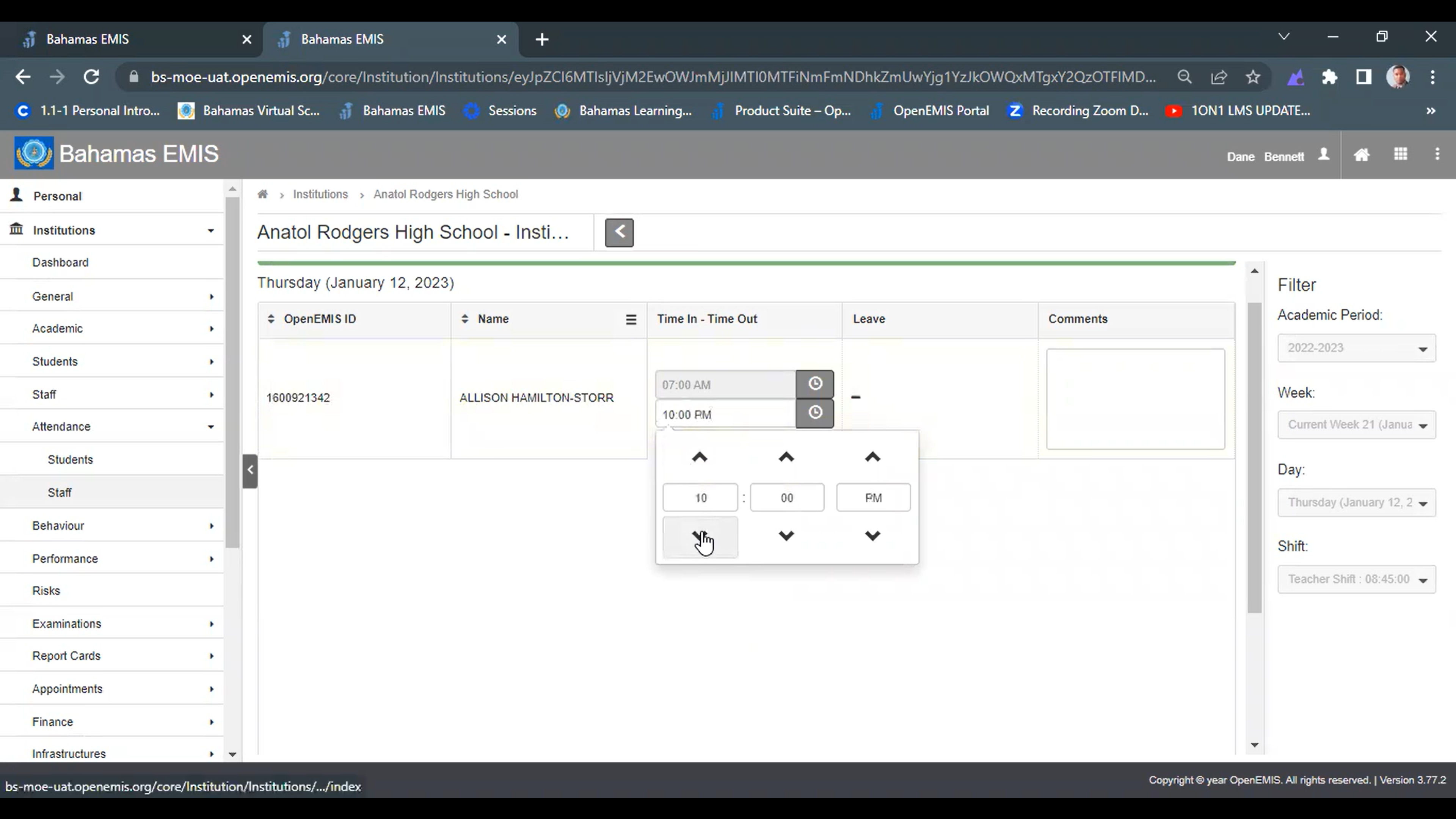Expand the Appointments sidebar menu
This screenshot has width=1456, height=819.
tap(112, 689)
